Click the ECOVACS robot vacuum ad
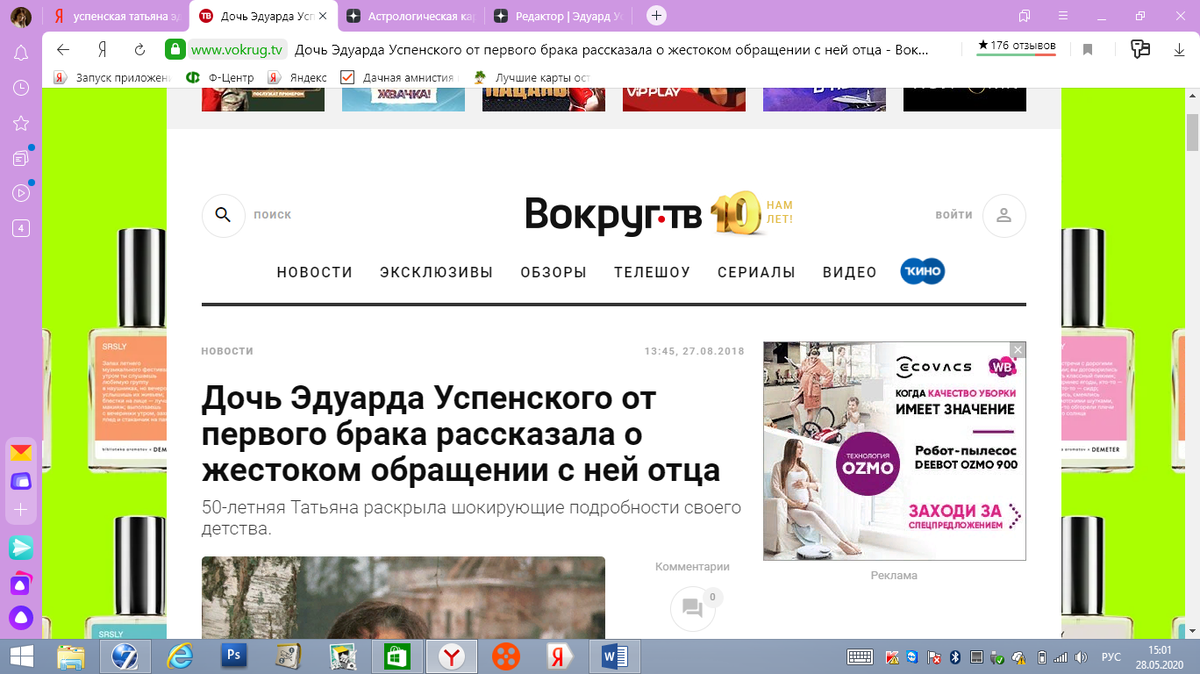The width and height of the screenshot is (1200, 674). [894, 450]
